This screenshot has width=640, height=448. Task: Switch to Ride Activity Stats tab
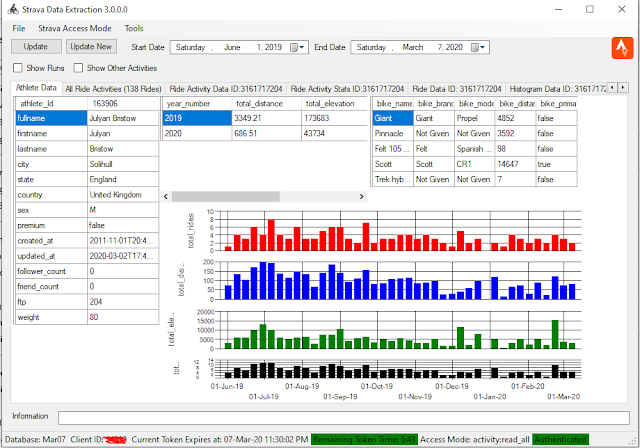pyautogui.click(x=347, y=89)
